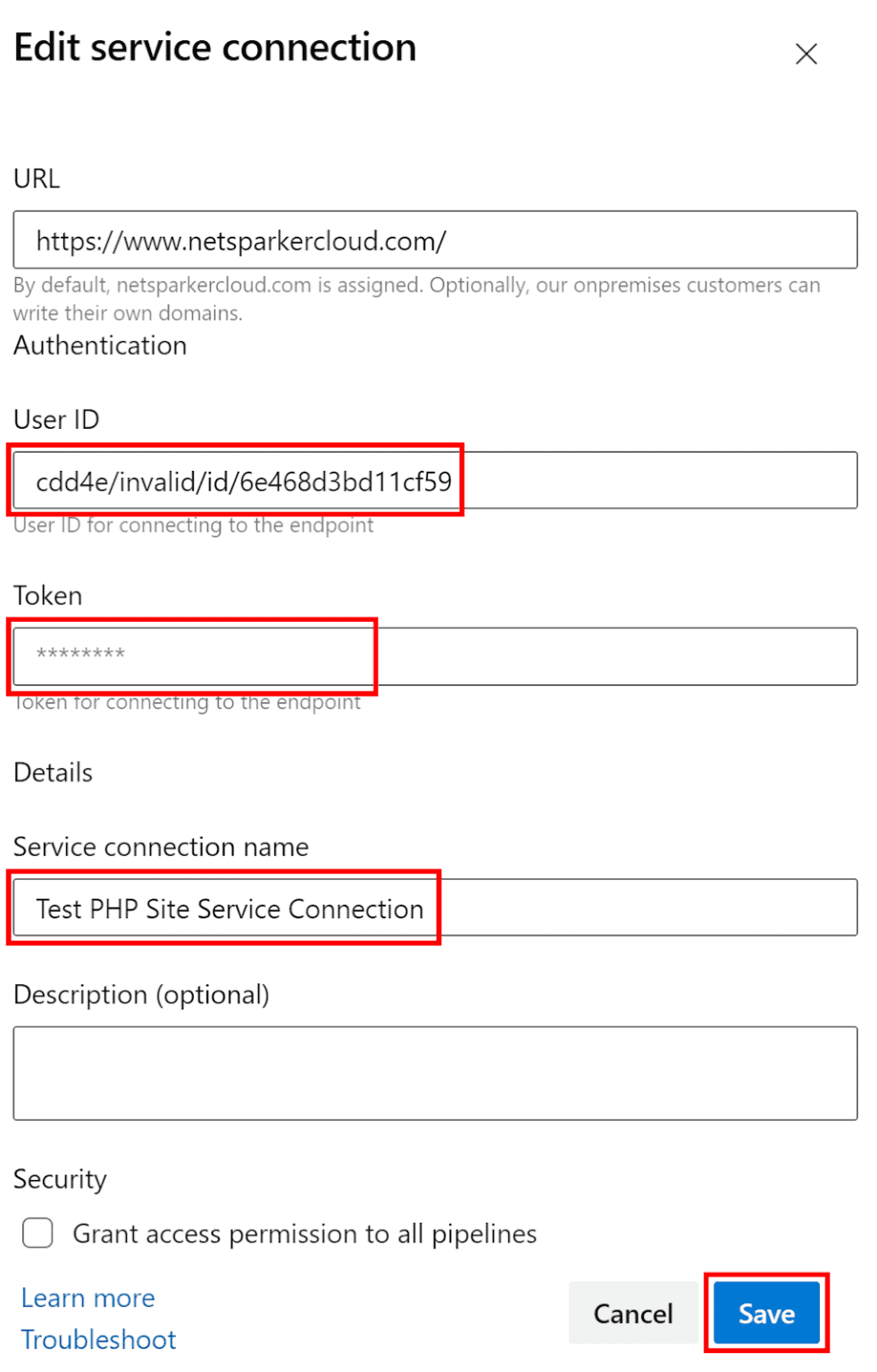Screen dimensions: 877x1372
Task: Click the Grant access permission checkbox label
Action: tap(304, 1233)
